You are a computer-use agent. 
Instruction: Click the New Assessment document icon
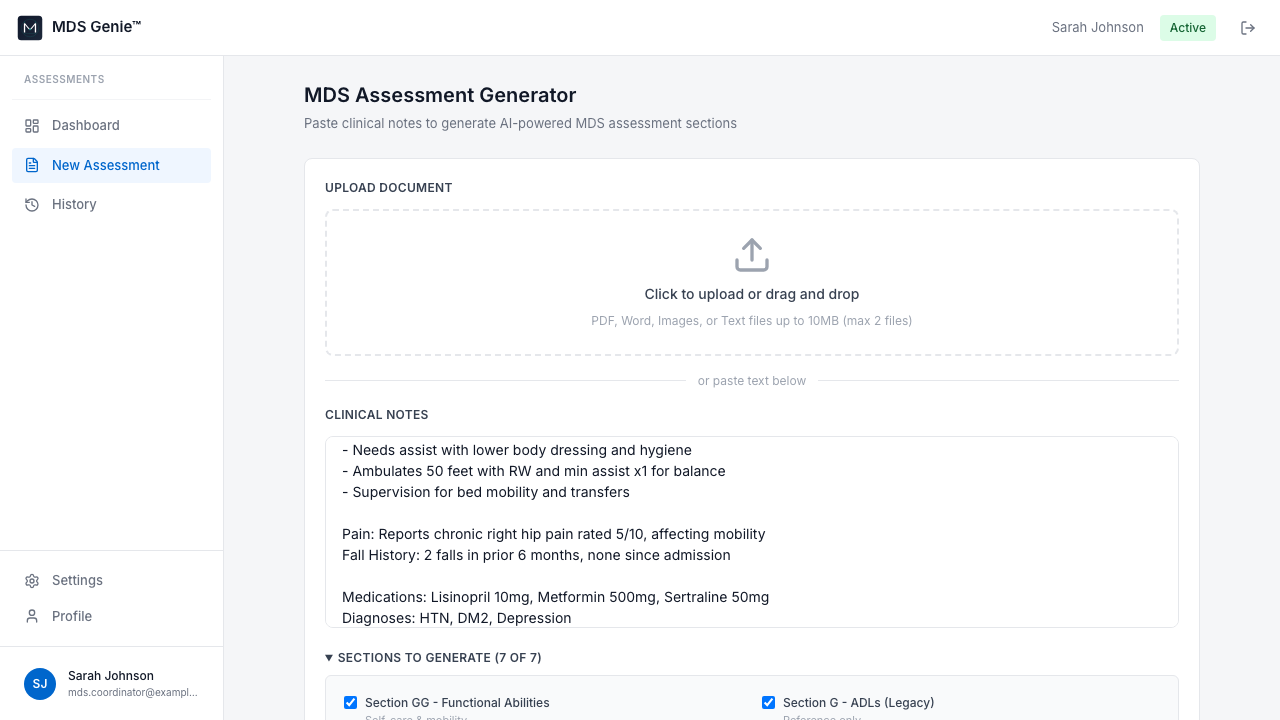30,165
